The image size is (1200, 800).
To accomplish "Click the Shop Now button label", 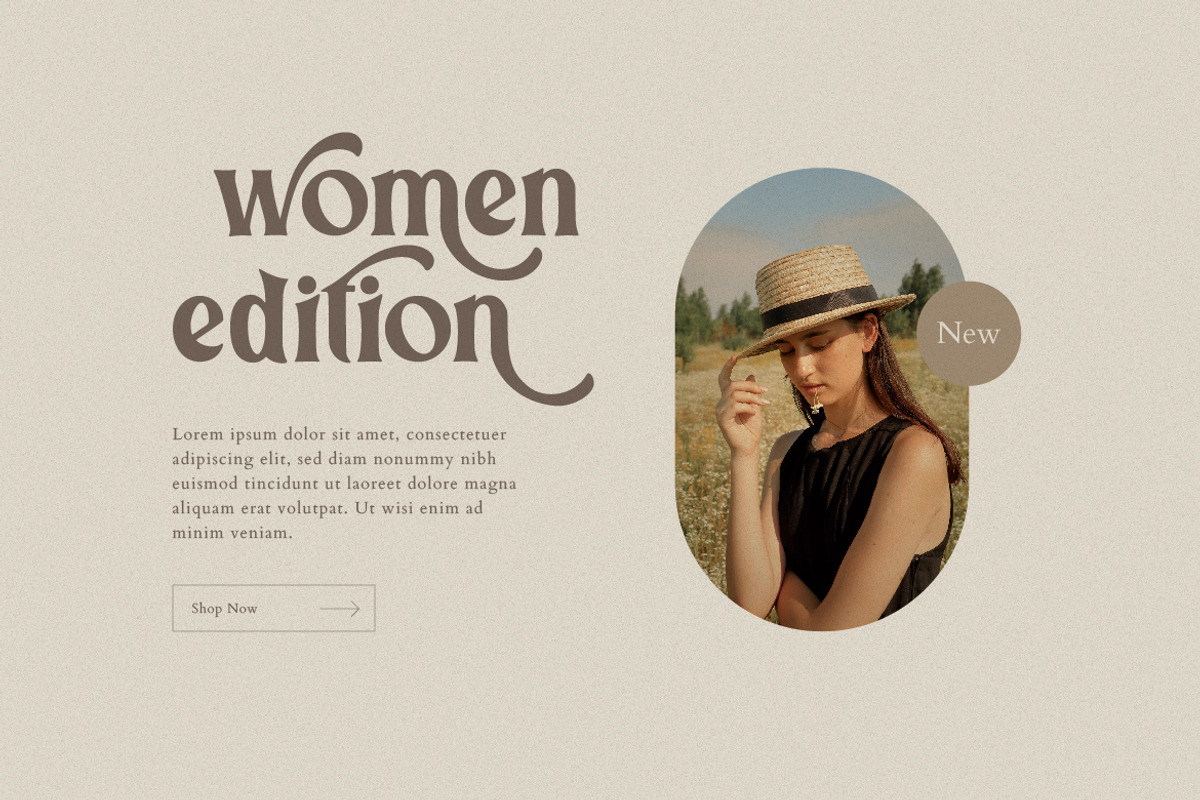I will pyautogui.click(x=224, y=608).
